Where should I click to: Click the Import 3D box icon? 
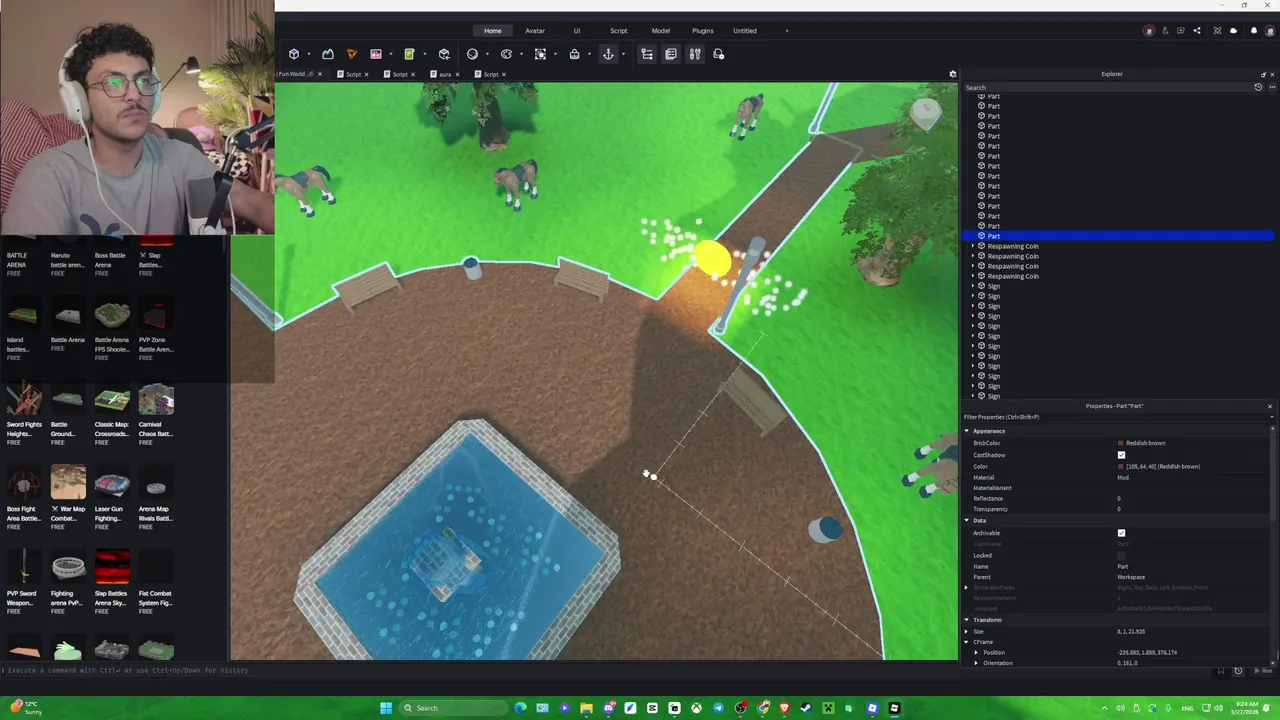pos(444,54)
